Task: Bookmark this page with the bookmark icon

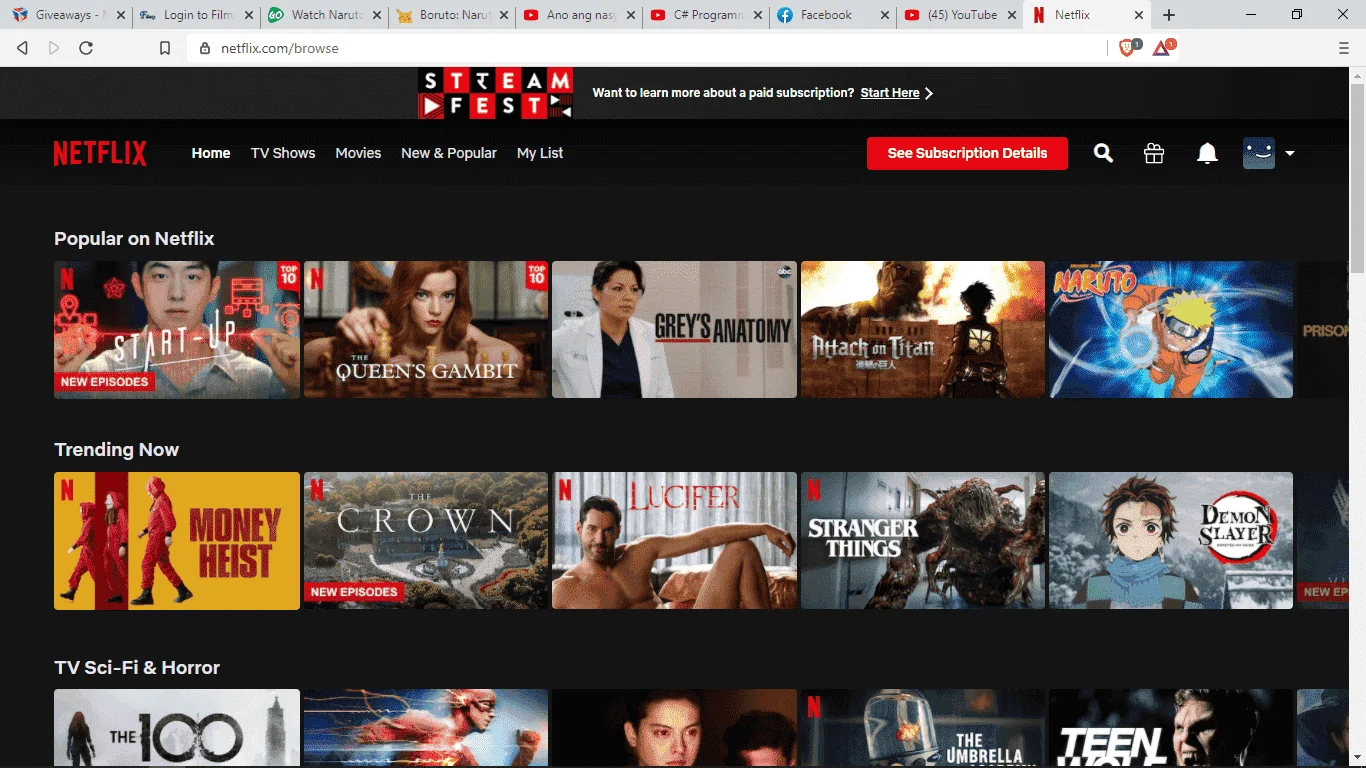Action: (165, 48)
